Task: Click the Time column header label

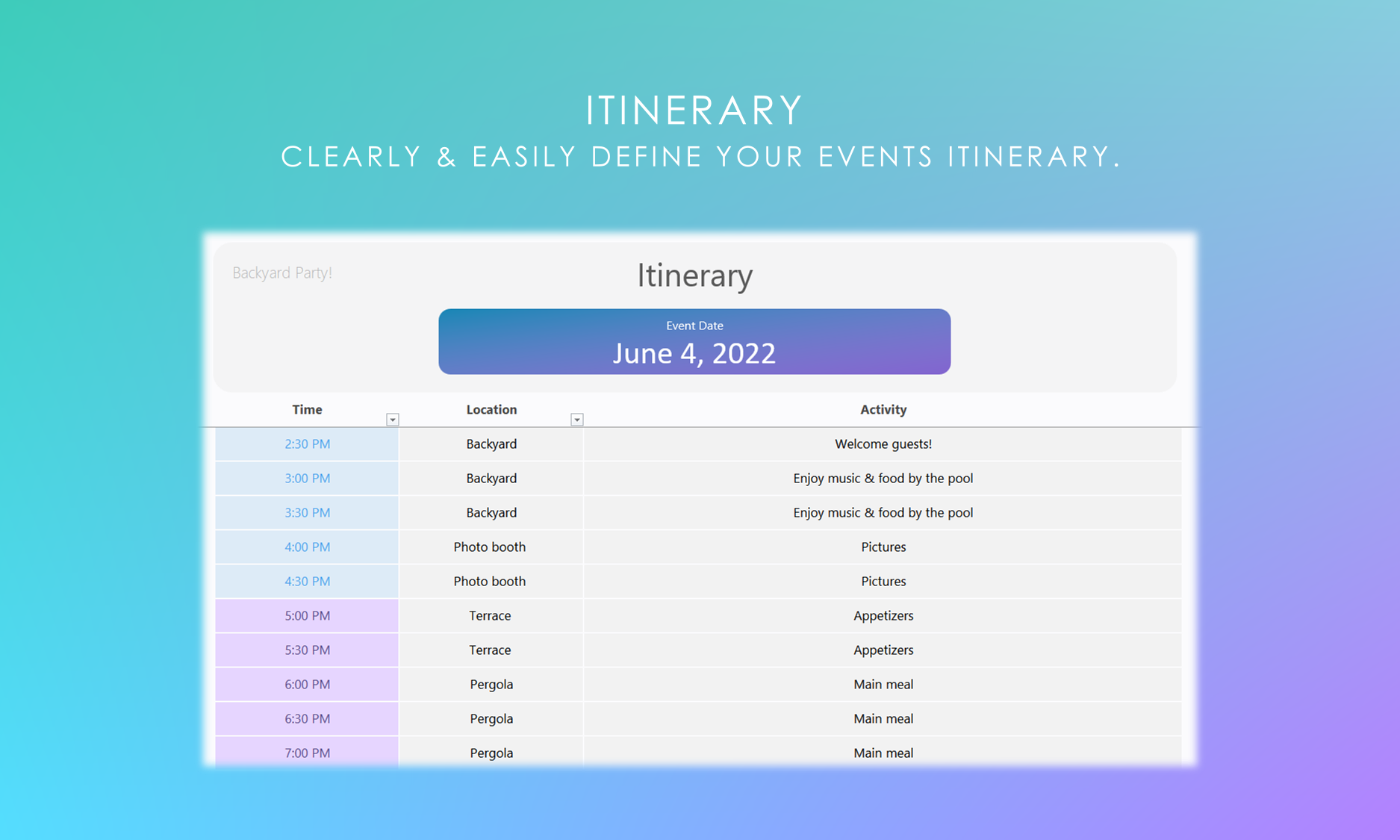Action: coord(307,409)
